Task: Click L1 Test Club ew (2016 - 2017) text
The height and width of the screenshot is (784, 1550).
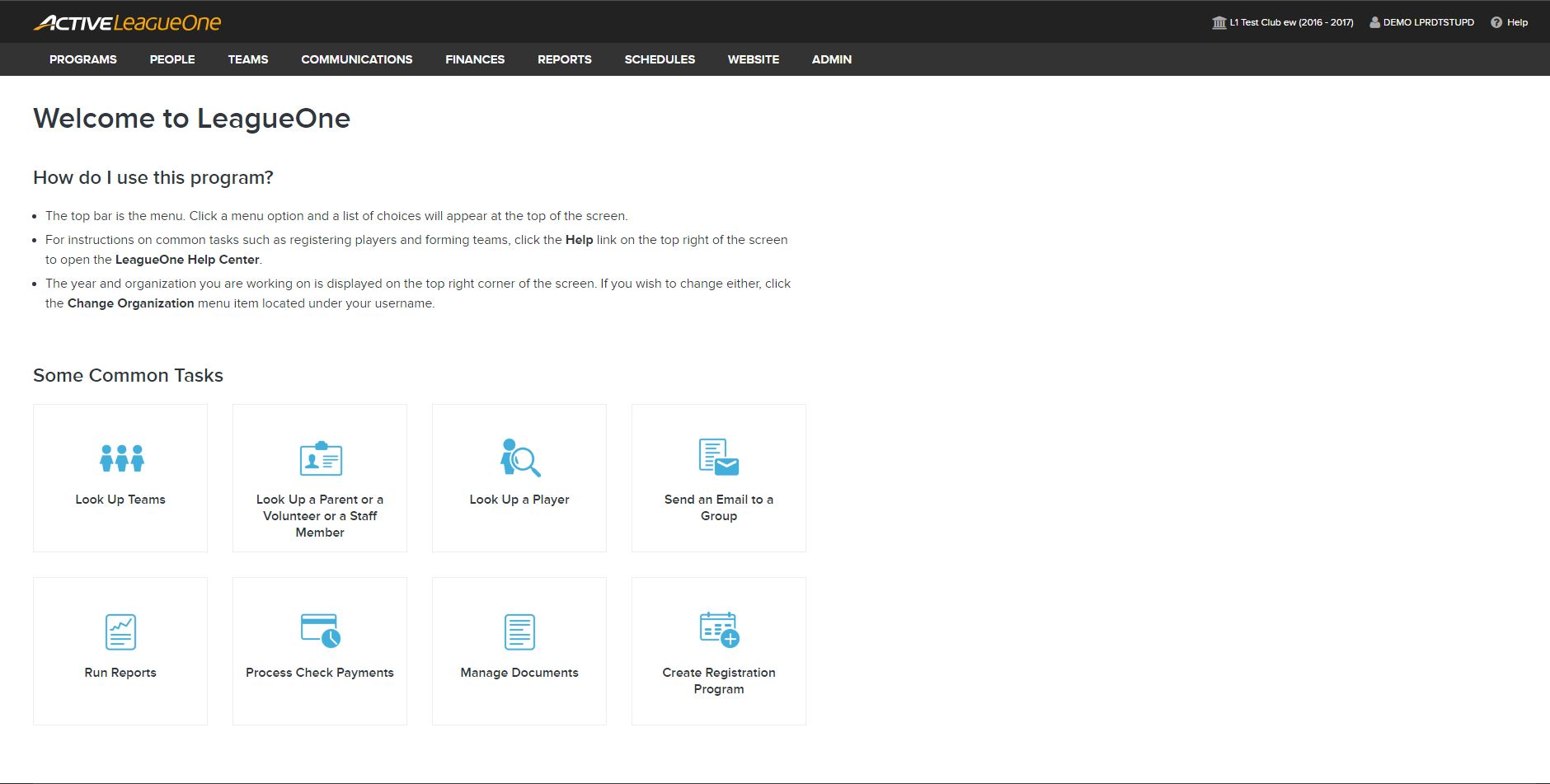Action: point(1292,22)
